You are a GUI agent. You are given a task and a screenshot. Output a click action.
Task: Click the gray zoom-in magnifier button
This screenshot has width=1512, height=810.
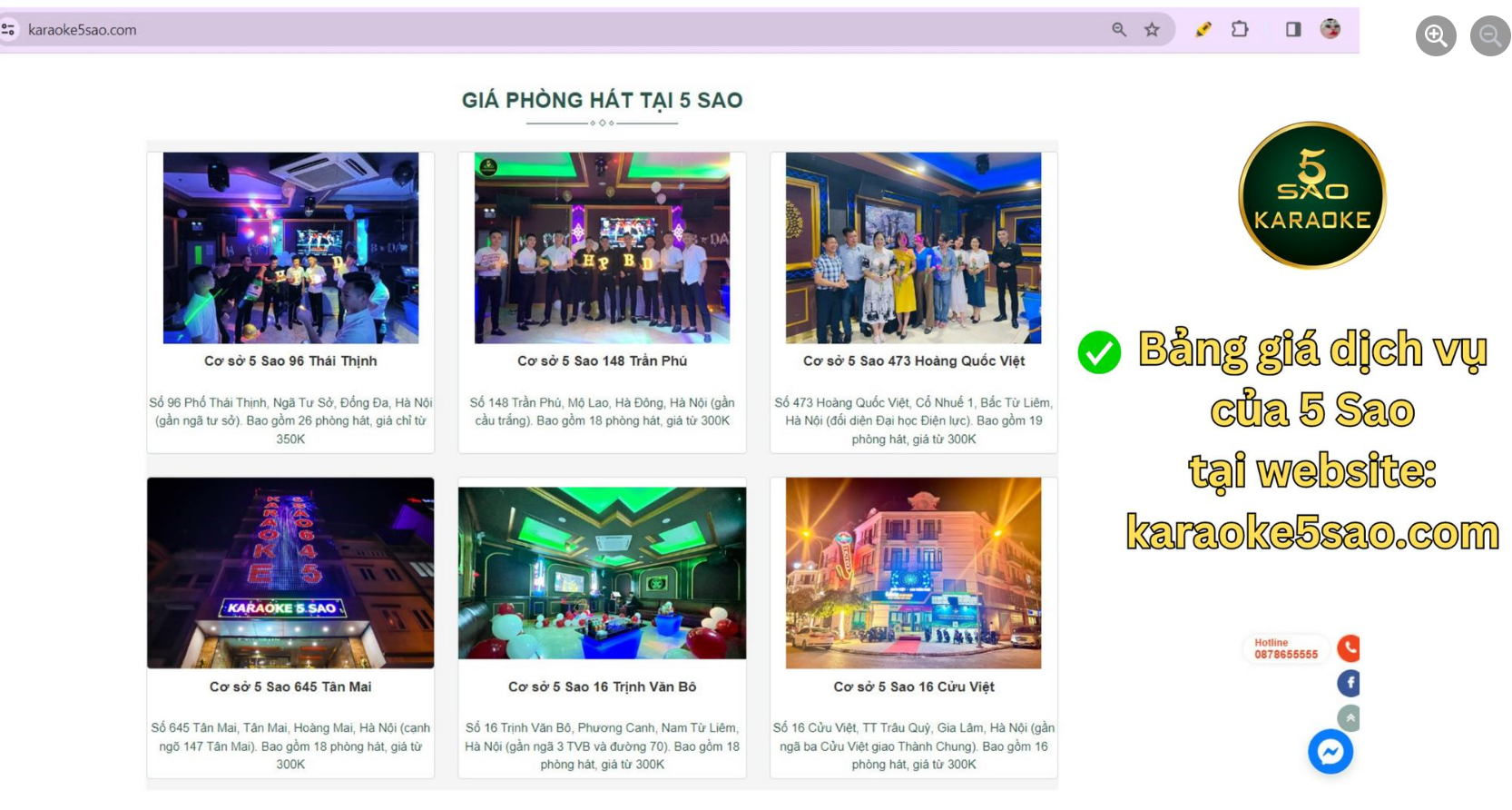point(1436,35)
